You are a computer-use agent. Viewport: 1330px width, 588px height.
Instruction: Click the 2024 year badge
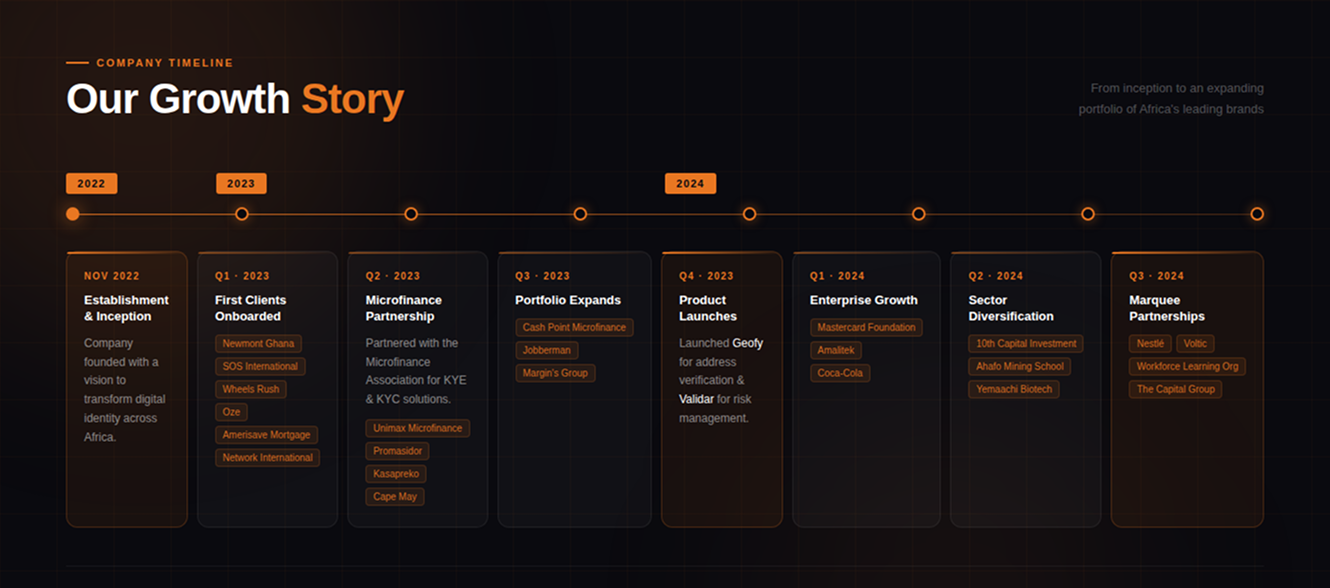[690, 184]
